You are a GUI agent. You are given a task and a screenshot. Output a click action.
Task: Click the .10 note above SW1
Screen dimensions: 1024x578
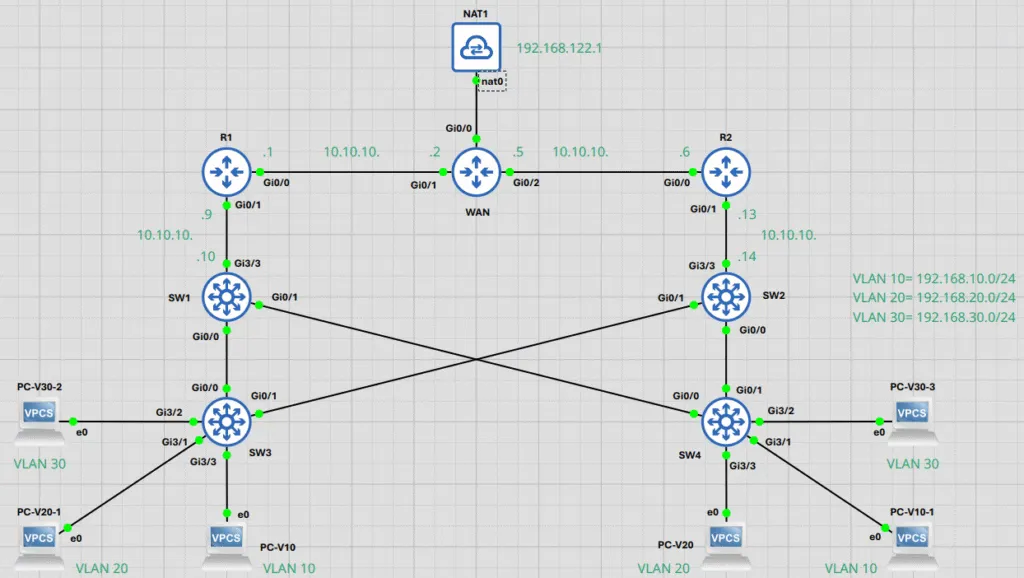(206, 257)
